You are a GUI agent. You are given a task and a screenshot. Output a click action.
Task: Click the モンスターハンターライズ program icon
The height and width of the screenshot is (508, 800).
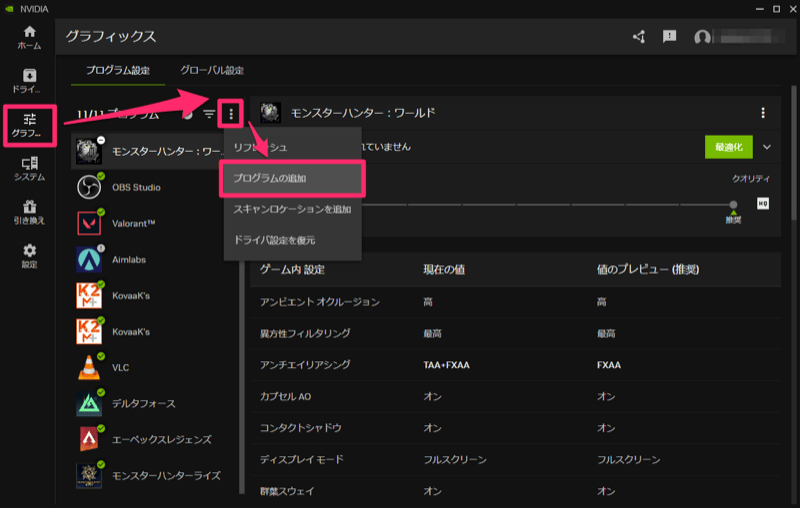click(89, 476)
